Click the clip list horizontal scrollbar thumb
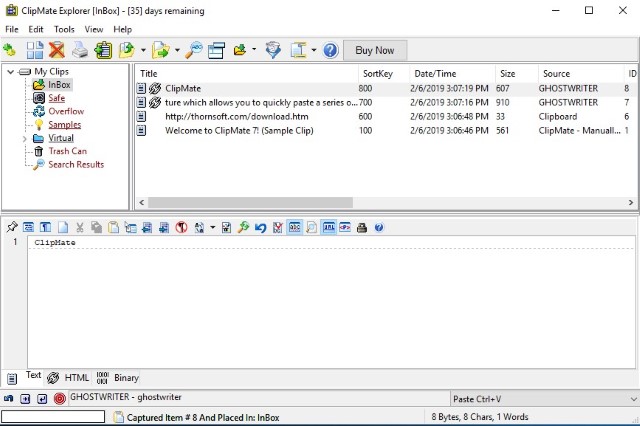Screen dimensions: 640x426 (x=250, y=202)
